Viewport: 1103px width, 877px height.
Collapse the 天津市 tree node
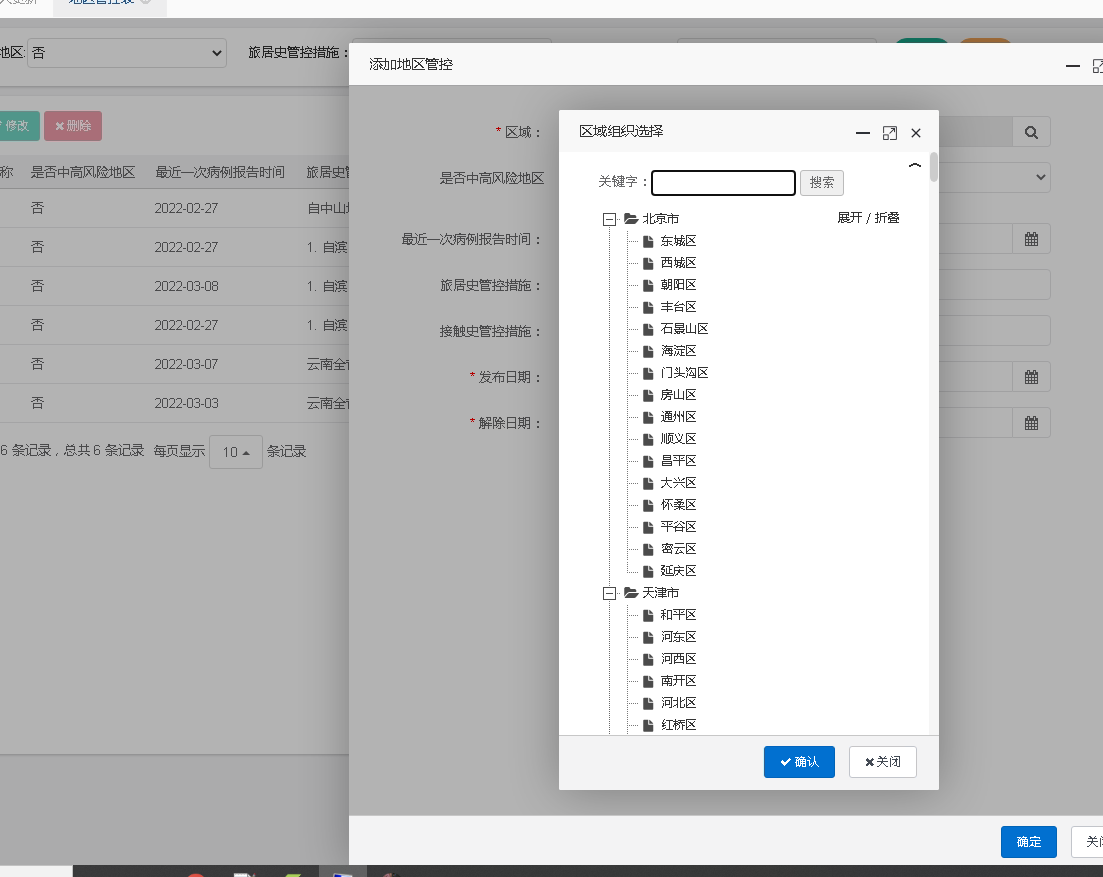click(x=609, y=594)
